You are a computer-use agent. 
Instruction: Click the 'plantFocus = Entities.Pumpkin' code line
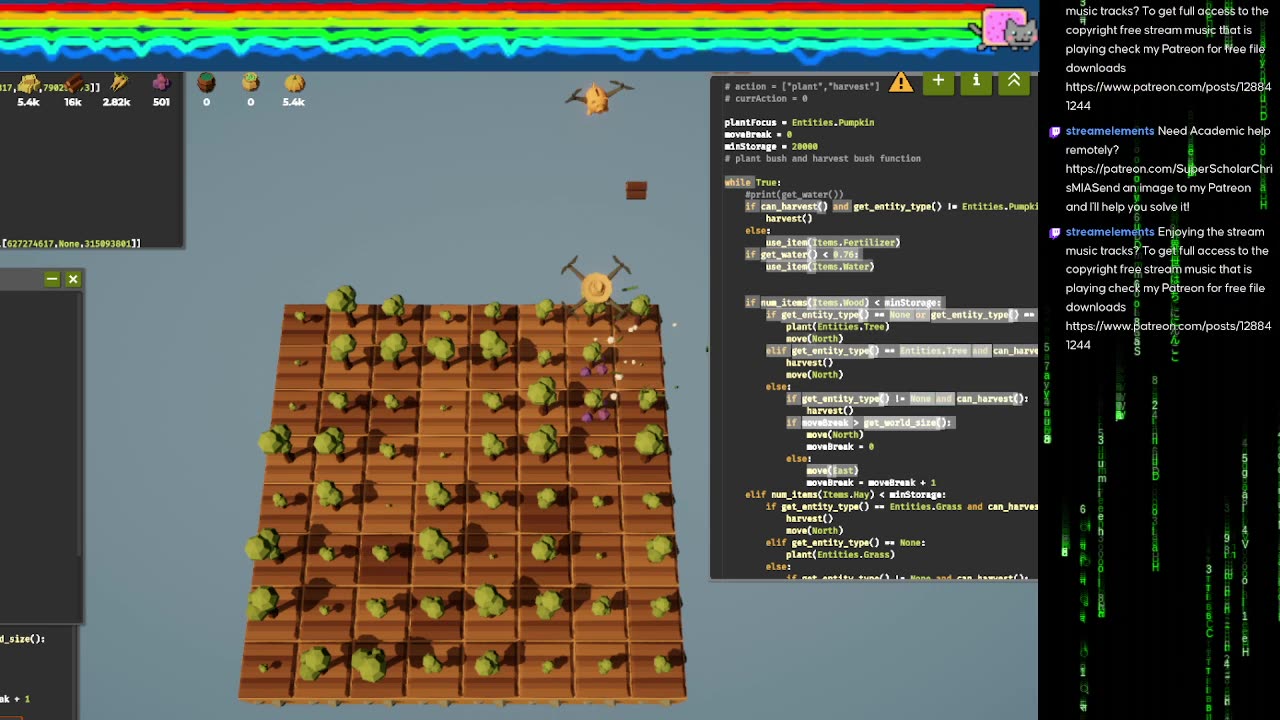pos(799,122)
